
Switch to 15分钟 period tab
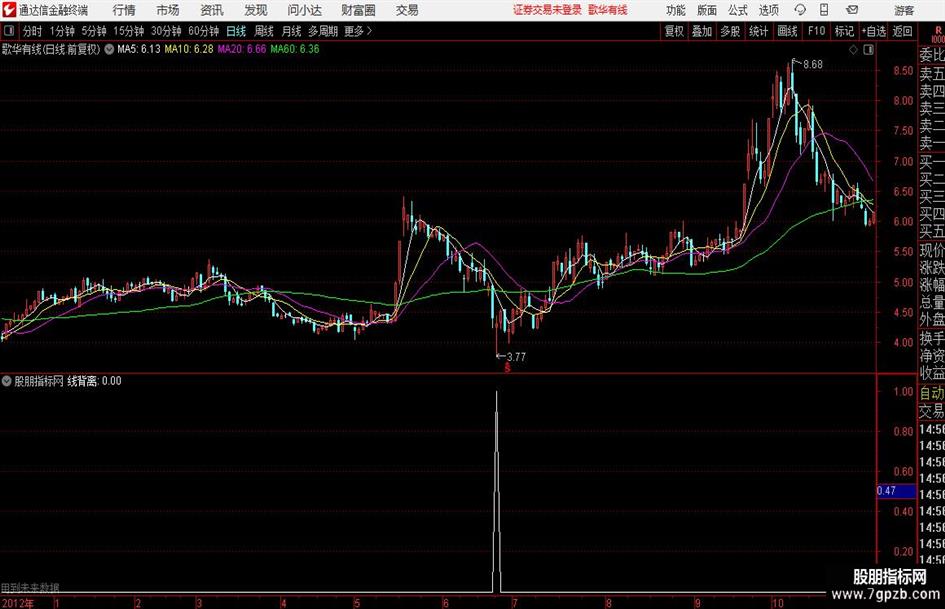pos(129,31)
